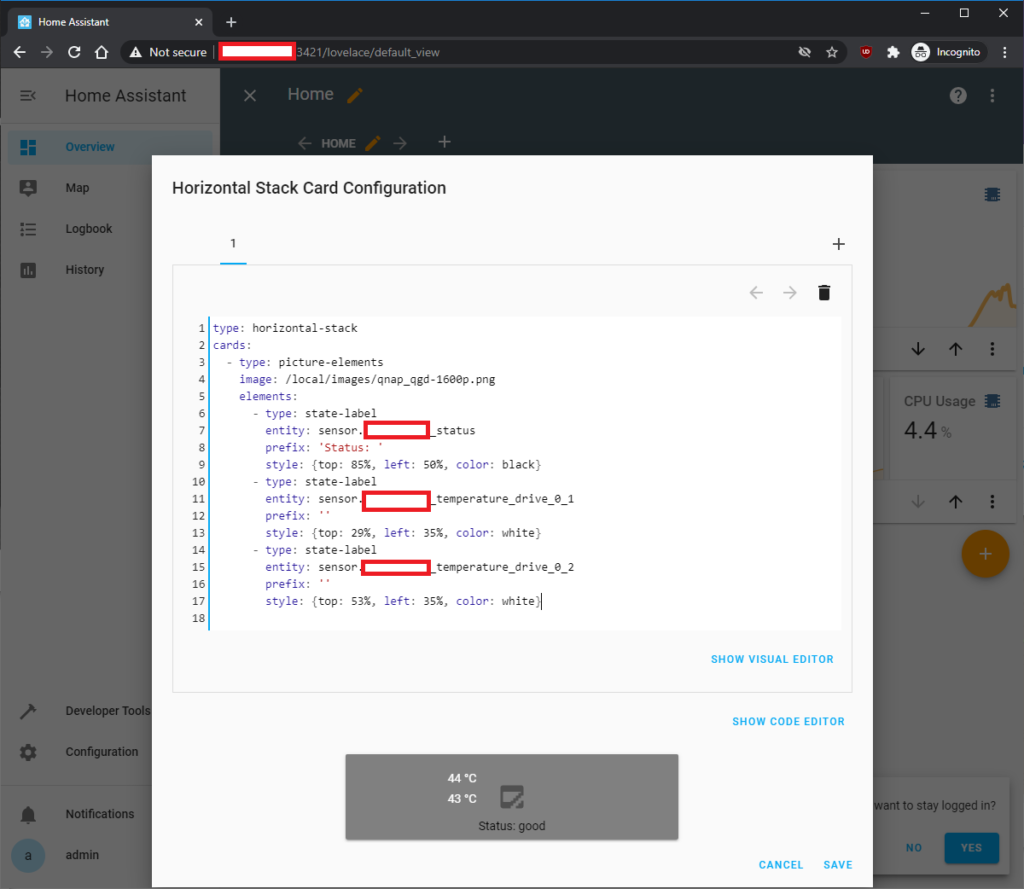Open the dashboard overflow menu in header
The image size is (1024, 889).
992,96
